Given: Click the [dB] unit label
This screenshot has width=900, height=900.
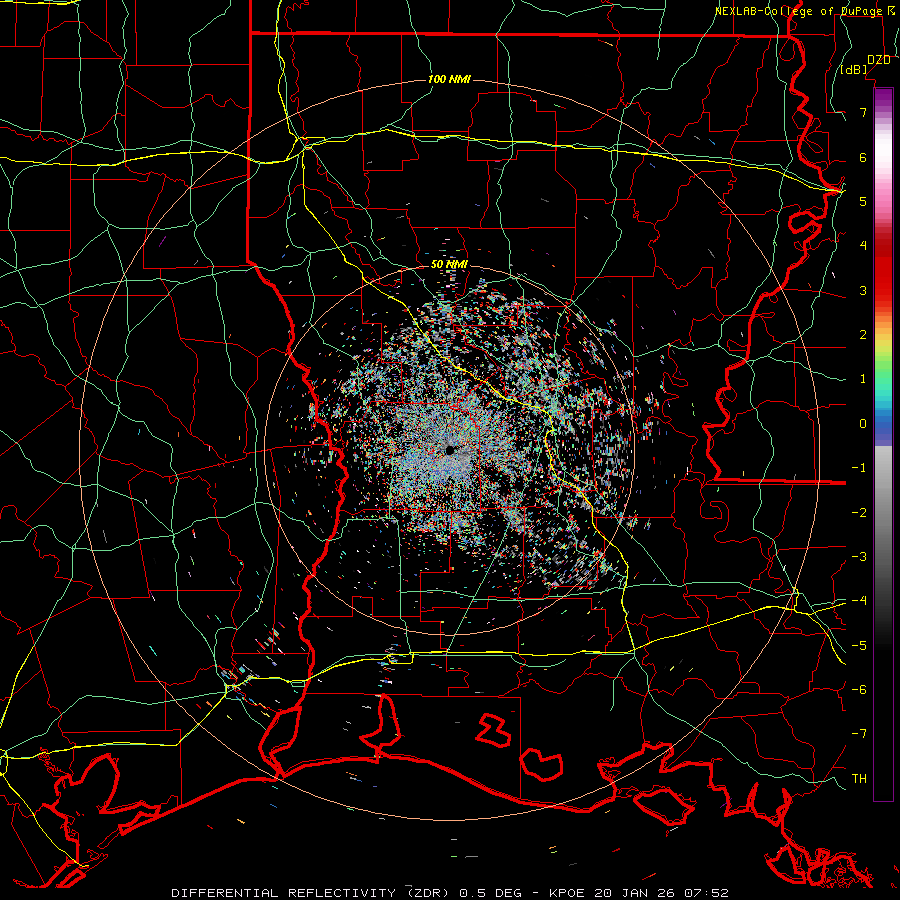Looking at the screenshot, I should tap(854, 70).
